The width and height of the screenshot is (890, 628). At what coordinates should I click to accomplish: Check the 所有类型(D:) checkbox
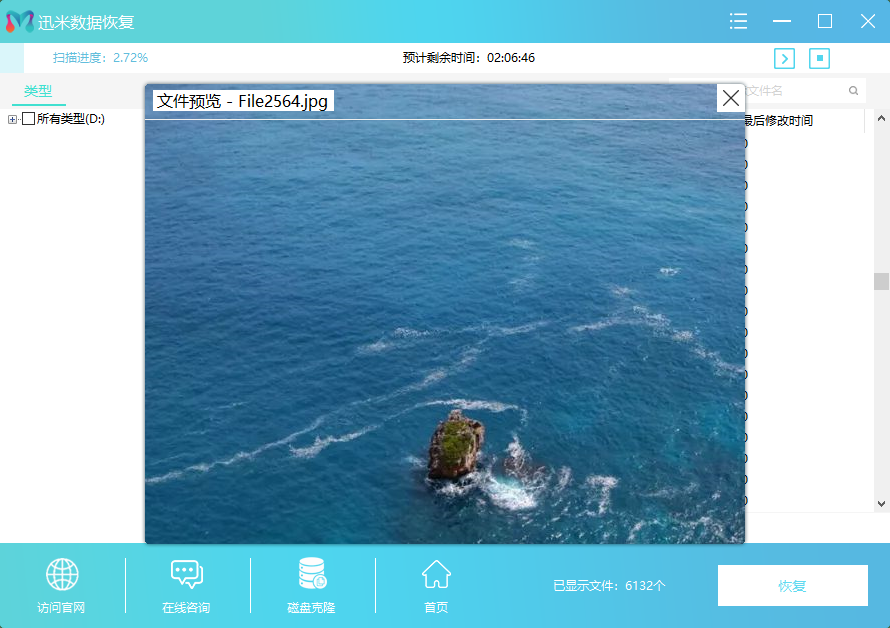[x=28, y=119]
